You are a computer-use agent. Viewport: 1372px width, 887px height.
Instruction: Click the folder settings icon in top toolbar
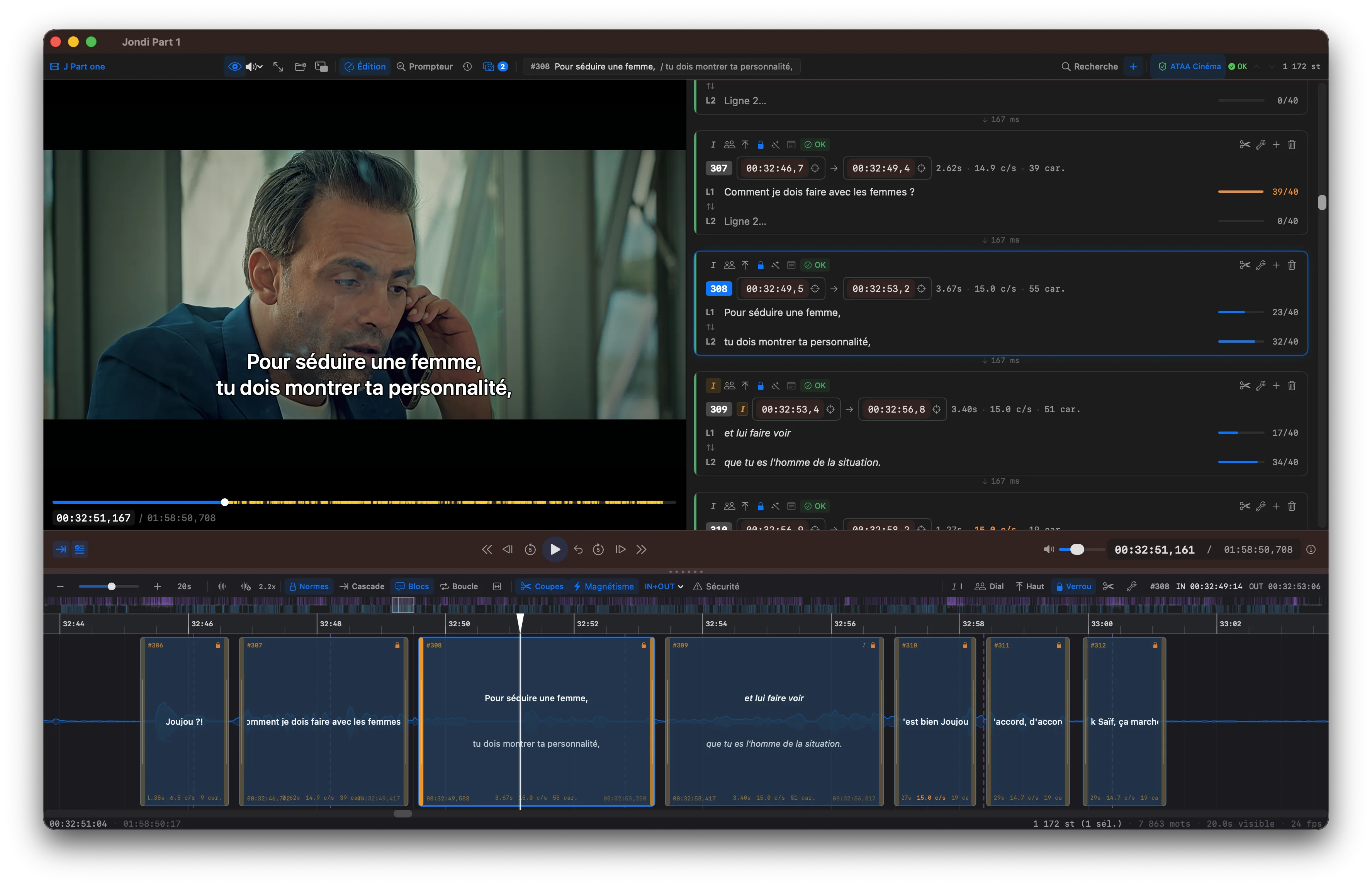[300, 67]
